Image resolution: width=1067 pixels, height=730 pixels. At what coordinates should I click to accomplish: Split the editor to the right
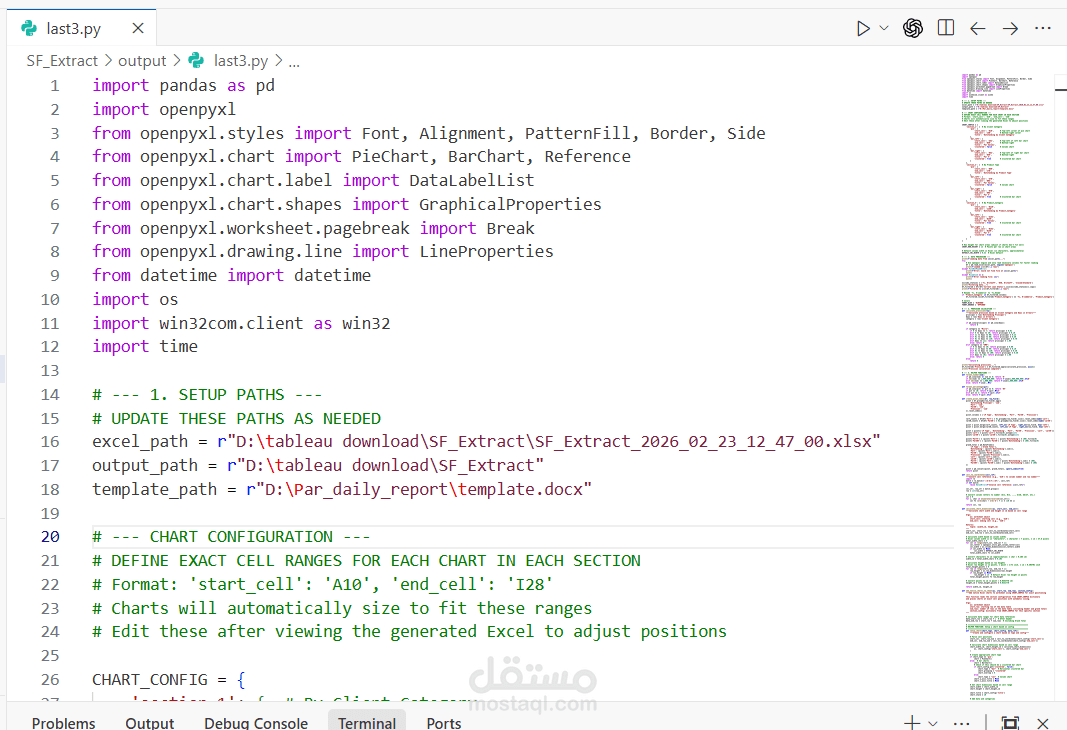tap(946, 28)
